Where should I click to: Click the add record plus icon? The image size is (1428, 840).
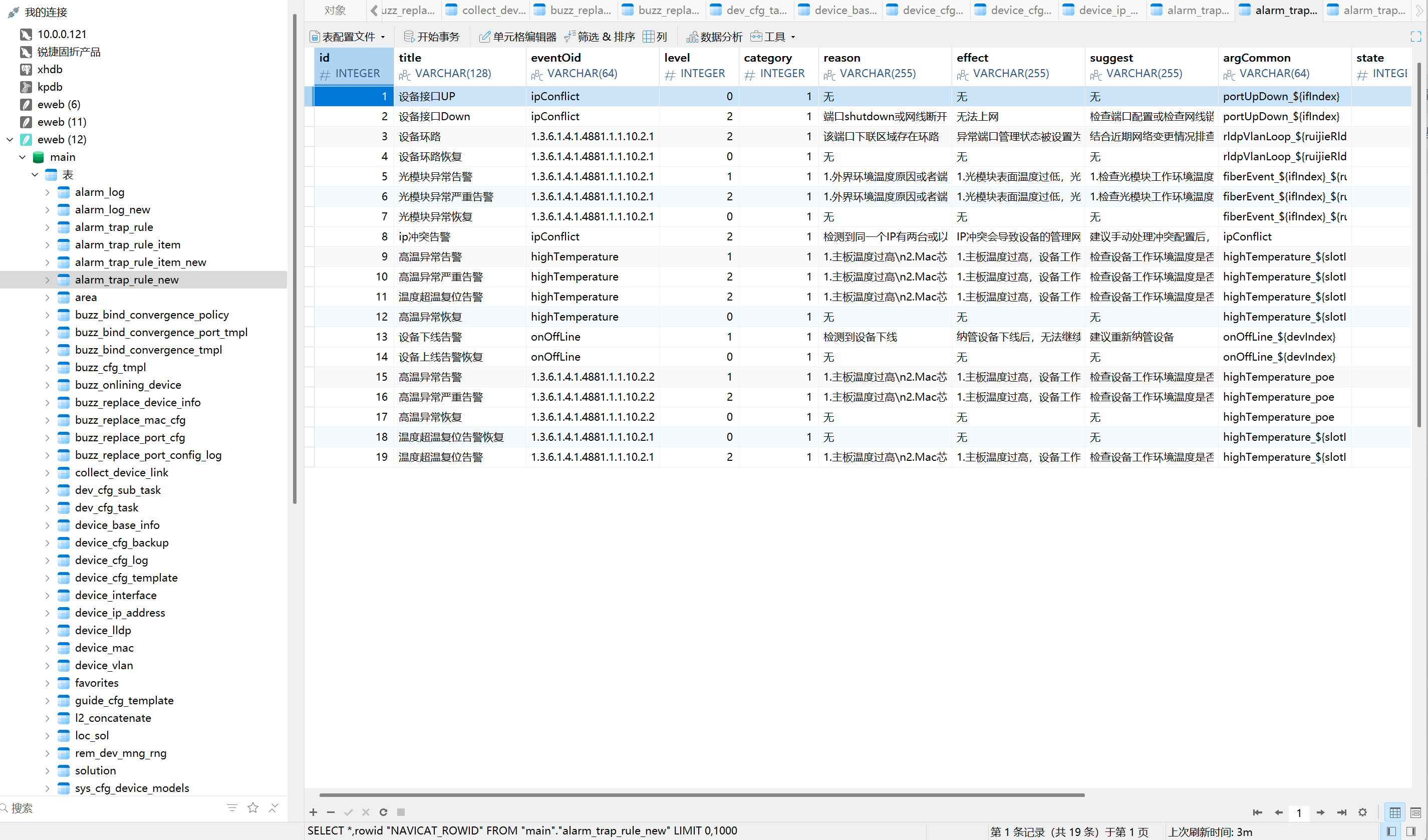(314, 812)
